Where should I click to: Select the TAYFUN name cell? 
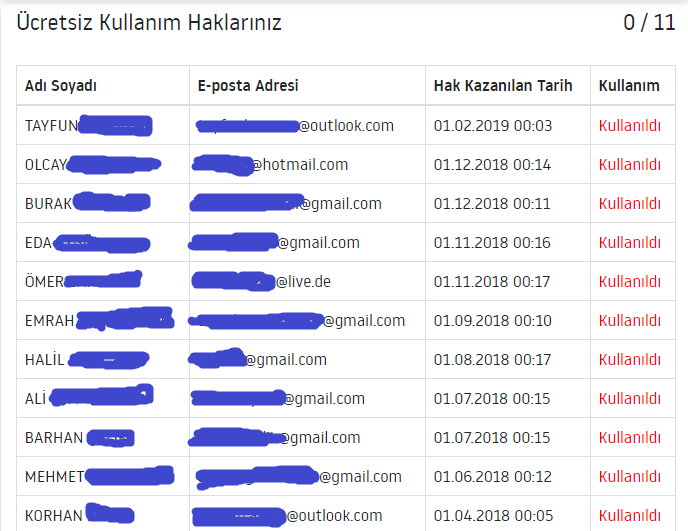coord(103,125)
